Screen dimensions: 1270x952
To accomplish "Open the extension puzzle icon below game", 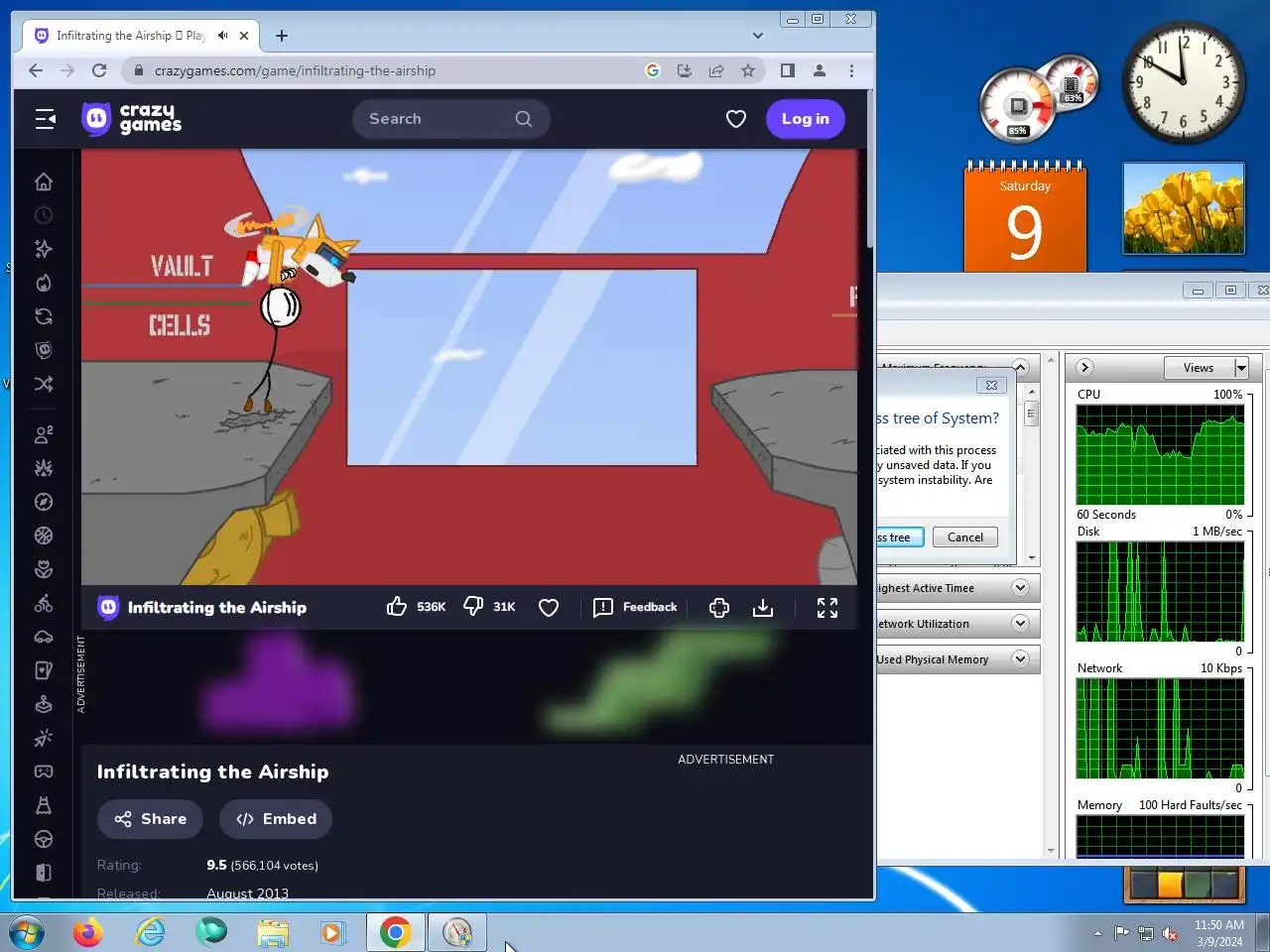I will (719, 608).
